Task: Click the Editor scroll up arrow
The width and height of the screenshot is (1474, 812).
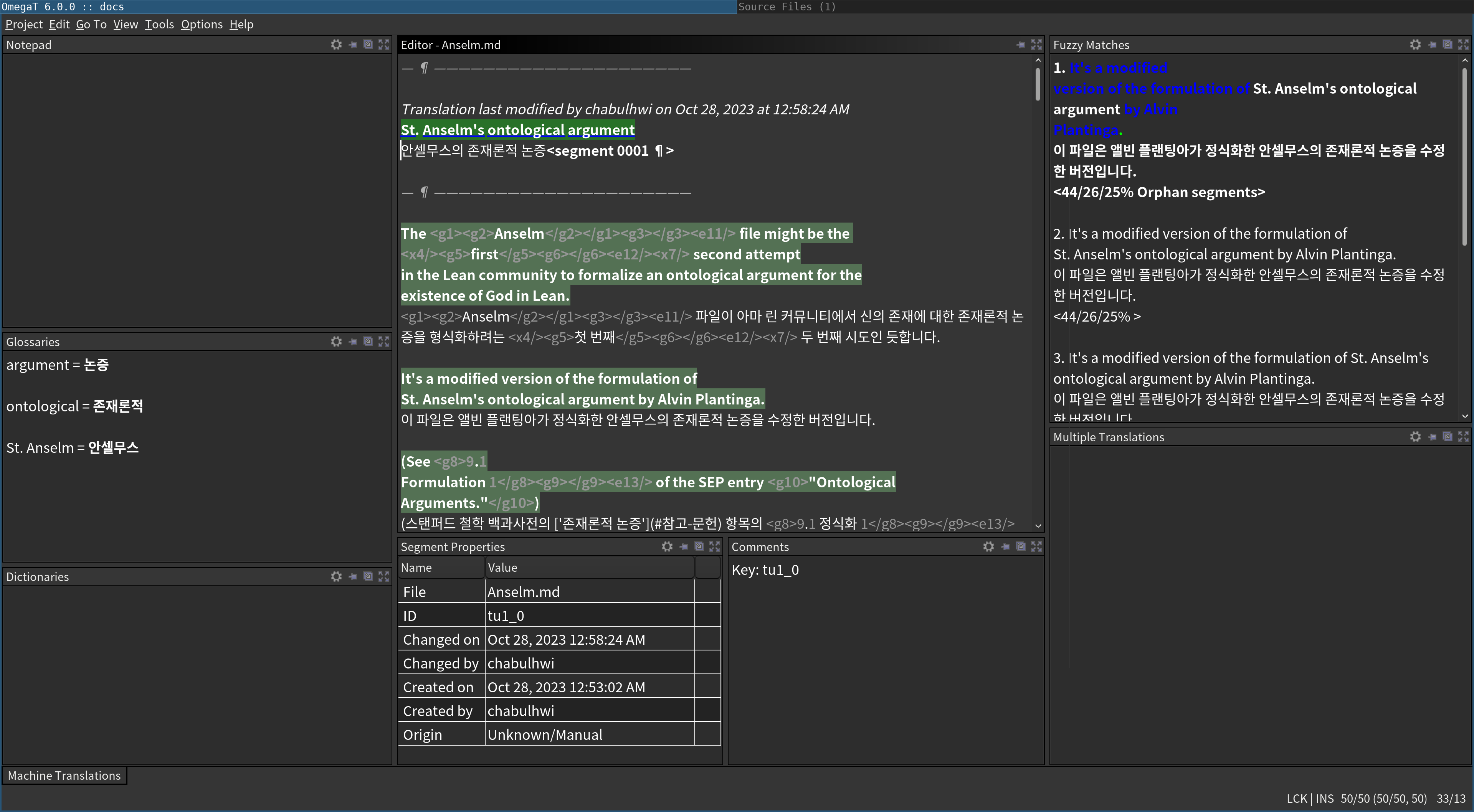Action: [x=1038, y=60]
